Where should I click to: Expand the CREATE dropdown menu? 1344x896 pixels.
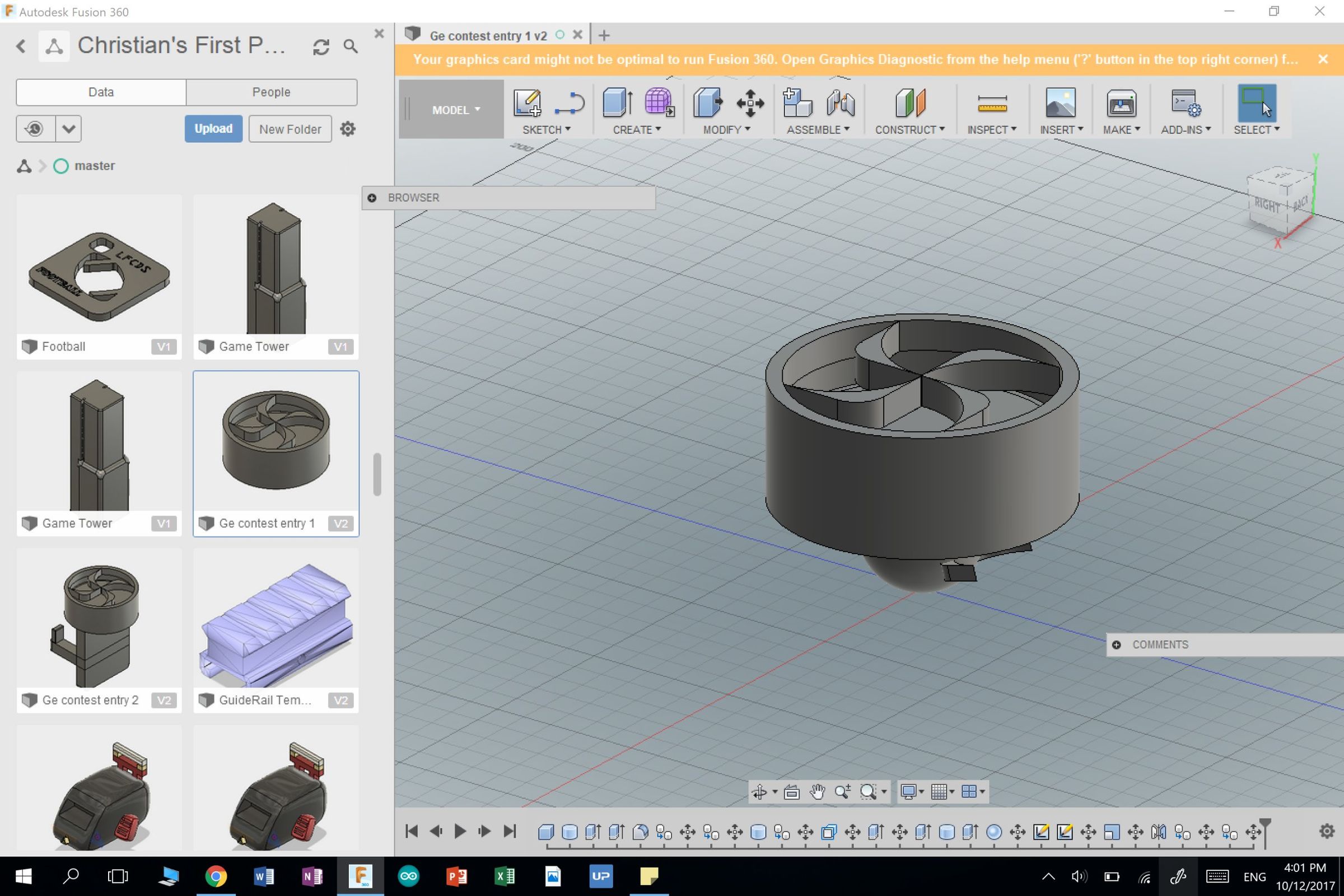(638, 129)
